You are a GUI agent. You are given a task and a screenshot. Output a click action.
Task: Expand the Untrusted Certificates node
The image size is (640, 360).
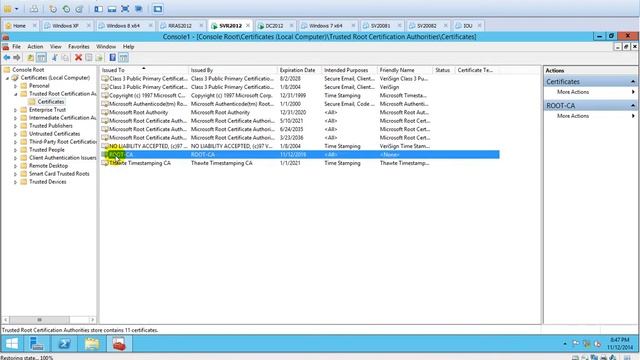[16, 134]
